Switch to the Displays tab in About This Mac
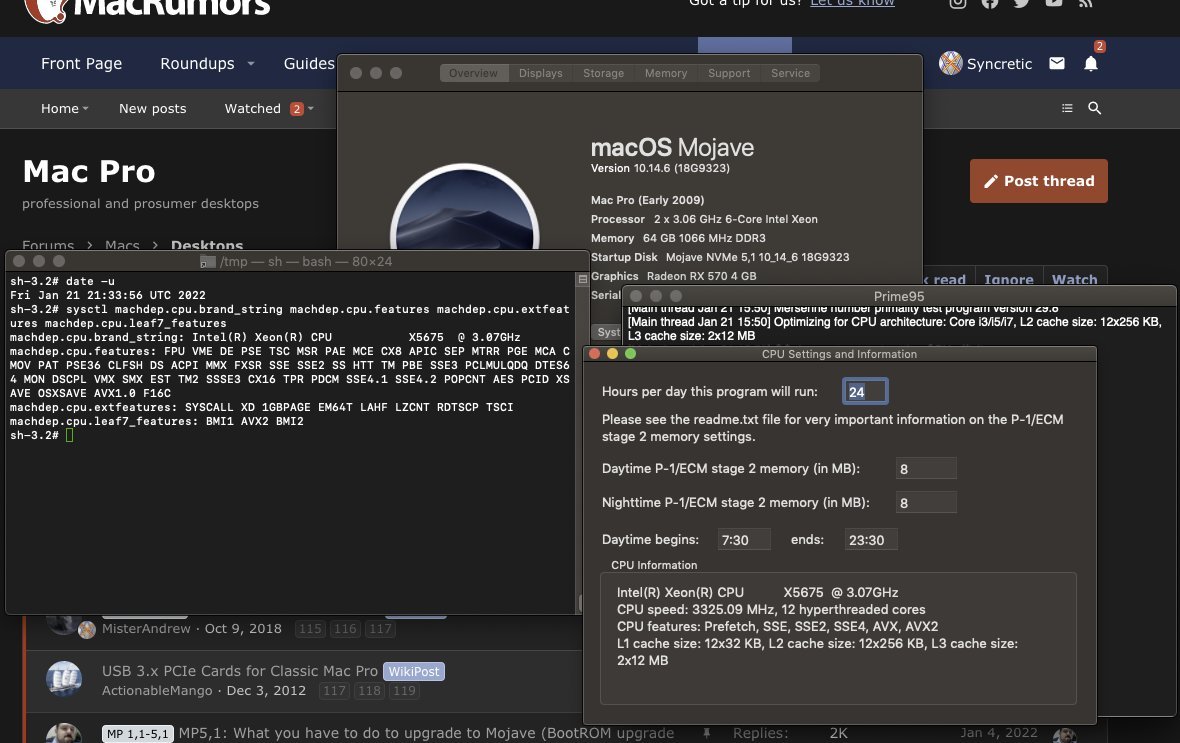Viewport: 1180px width, 743px height. 540,73
